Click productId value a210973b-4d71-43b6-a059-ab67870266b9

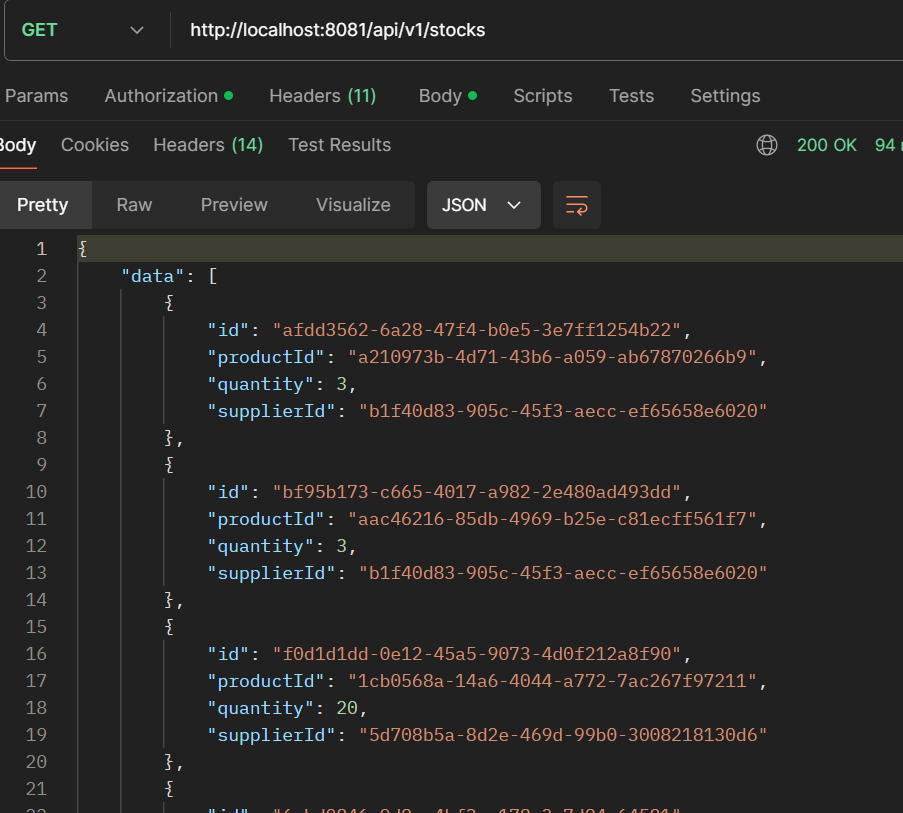click(x=552, y=357)
